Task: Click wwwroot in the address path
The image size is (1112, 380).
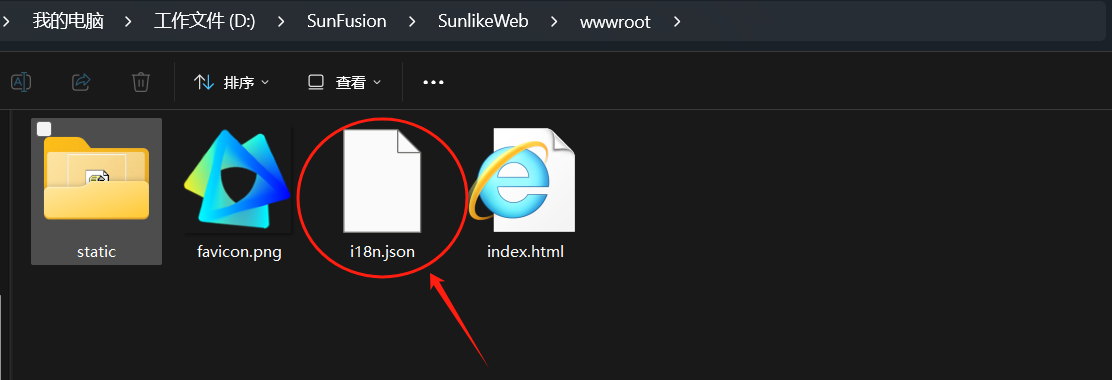Action: pyautogui.click(x=615, y=21)
